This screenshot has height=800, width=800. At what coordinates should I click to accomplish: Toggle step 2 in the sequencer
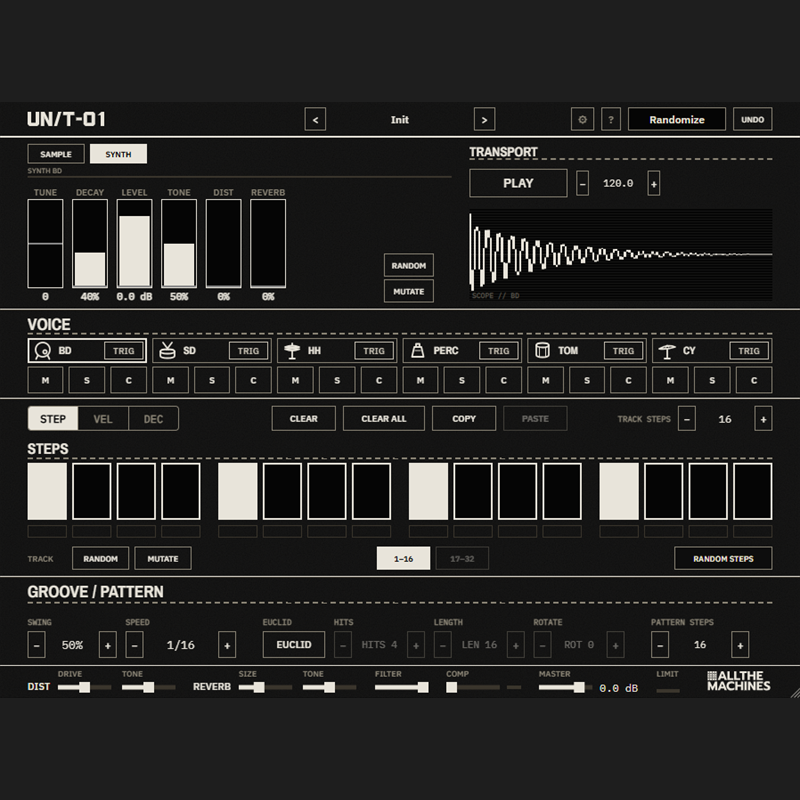(x=92, y=491)
